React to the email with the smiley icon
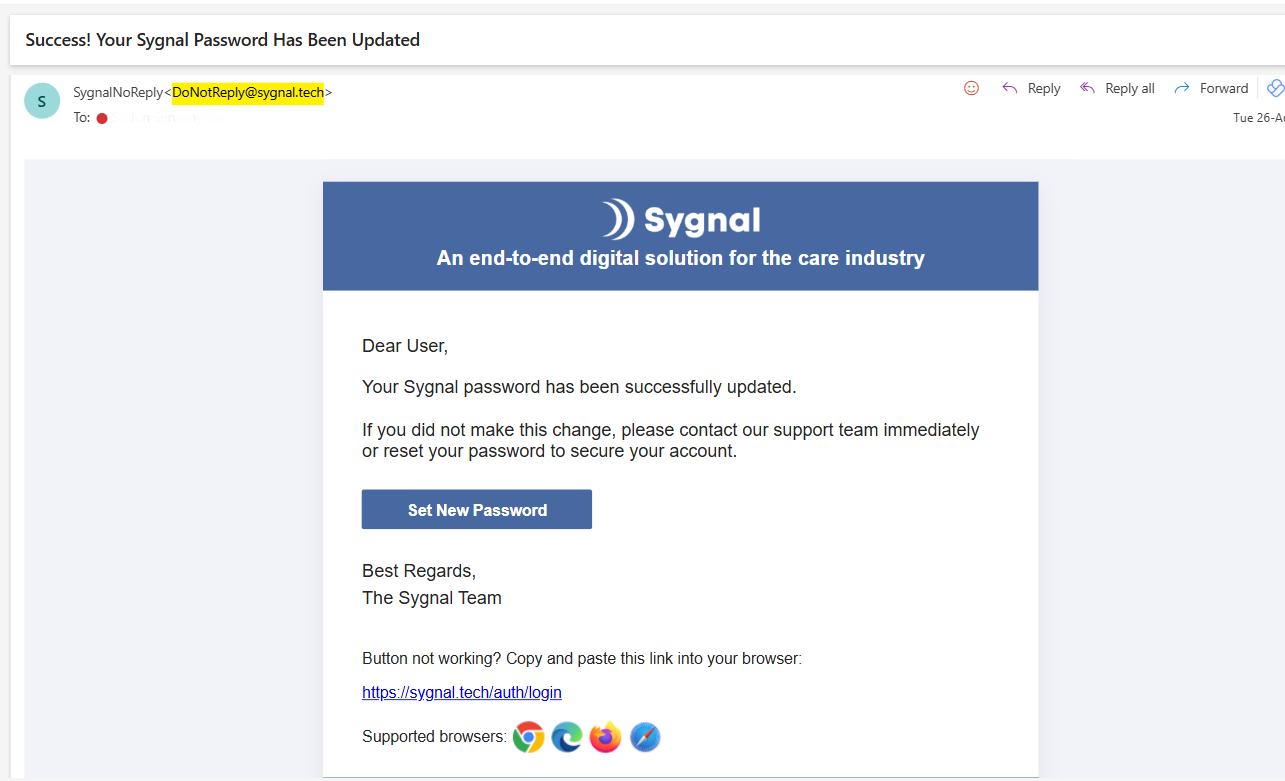Image resolution: width=1285 pixels, height=781 pixels. click(x=971, y=88)
